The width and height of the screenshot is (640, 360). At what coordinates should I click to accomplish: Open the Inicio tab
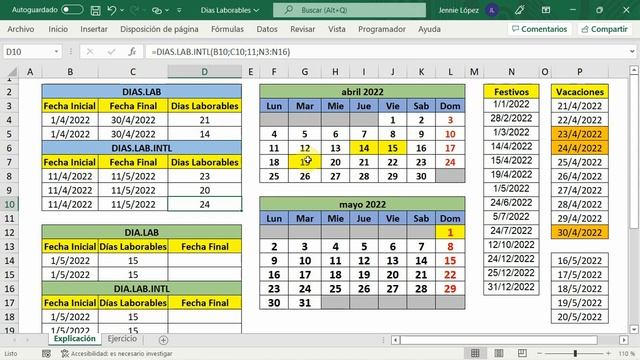pyautogui.click(x=58, y=29)
